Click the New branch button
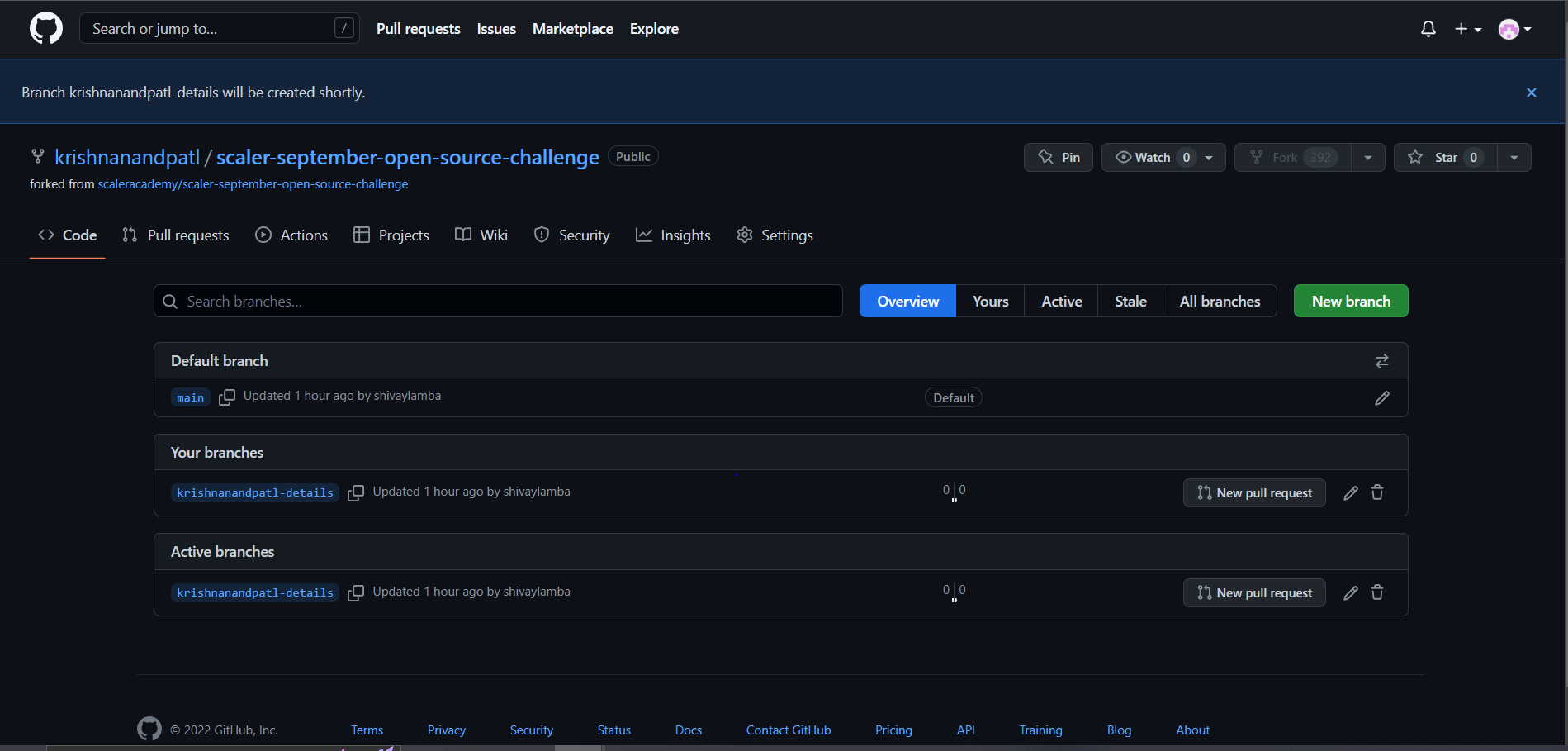The width and height of the screenshot is (1568, 751). (x=1350, y=301)
